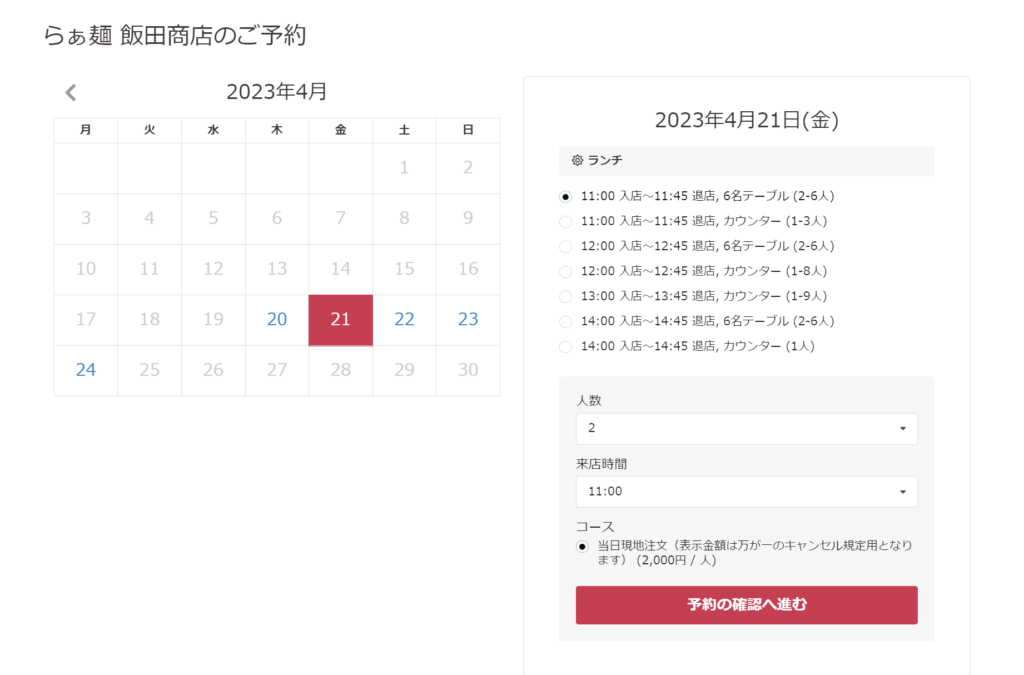
Task: Select 13:00 カウンター (1-9人) slot
Action: pyautogui.click(x=566, y=296)
